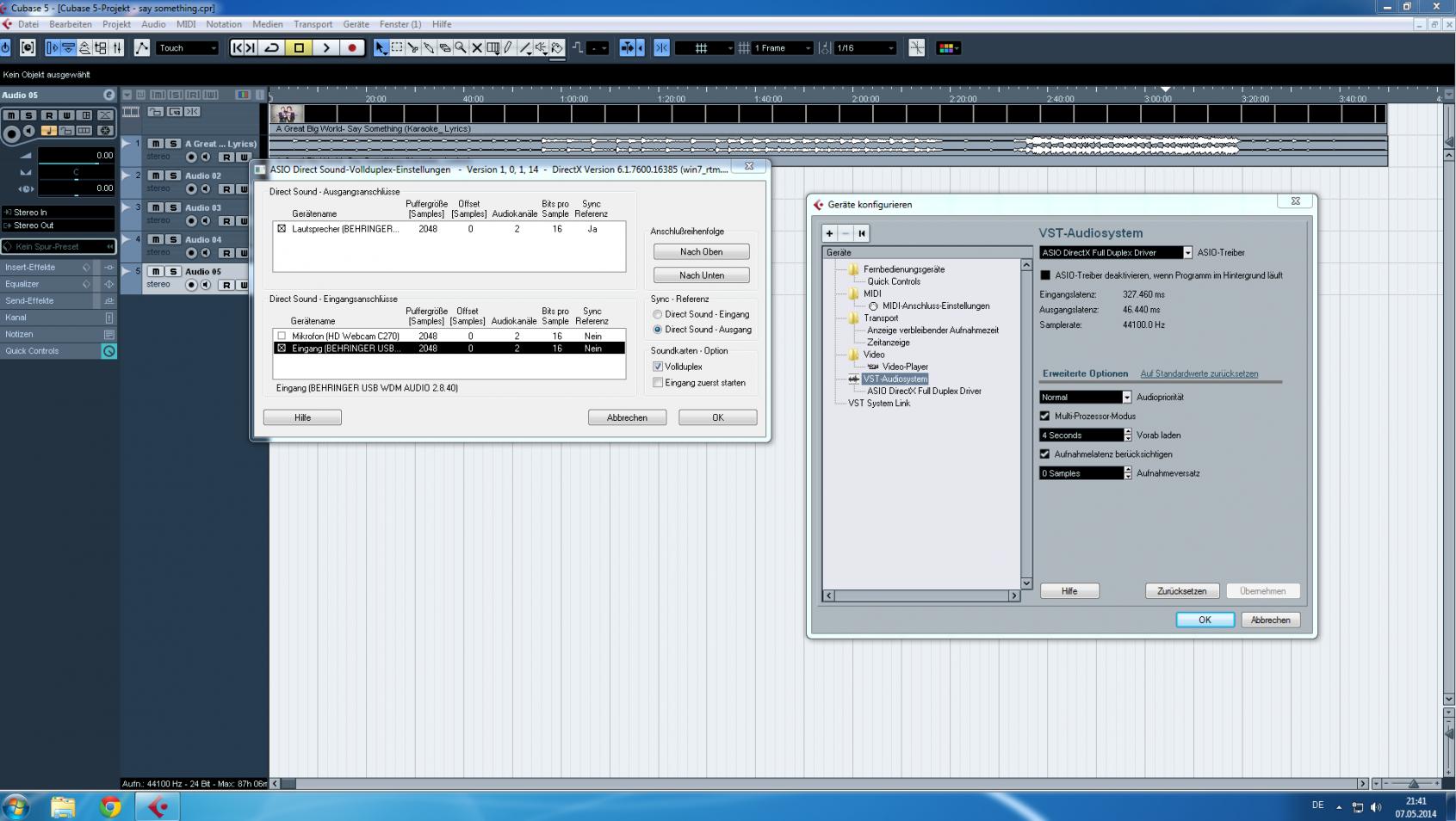Click the Record button in the transport bar
The image size is (1456, 821).
pyautogui.click(x=352, y=48)
